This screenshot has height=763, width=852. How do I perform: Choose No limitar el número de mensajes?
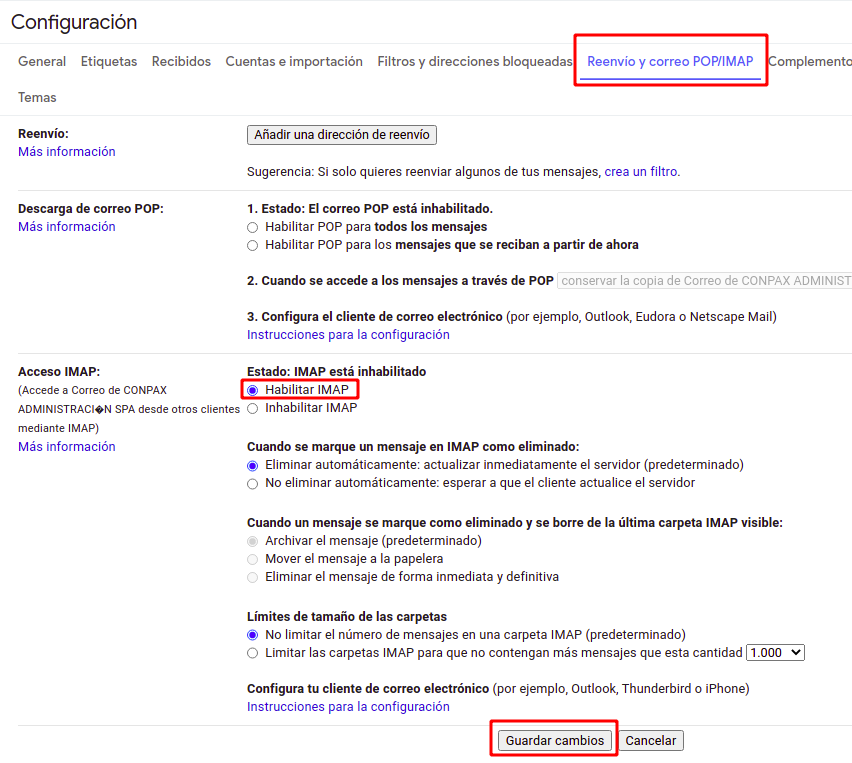click(252, 635)
